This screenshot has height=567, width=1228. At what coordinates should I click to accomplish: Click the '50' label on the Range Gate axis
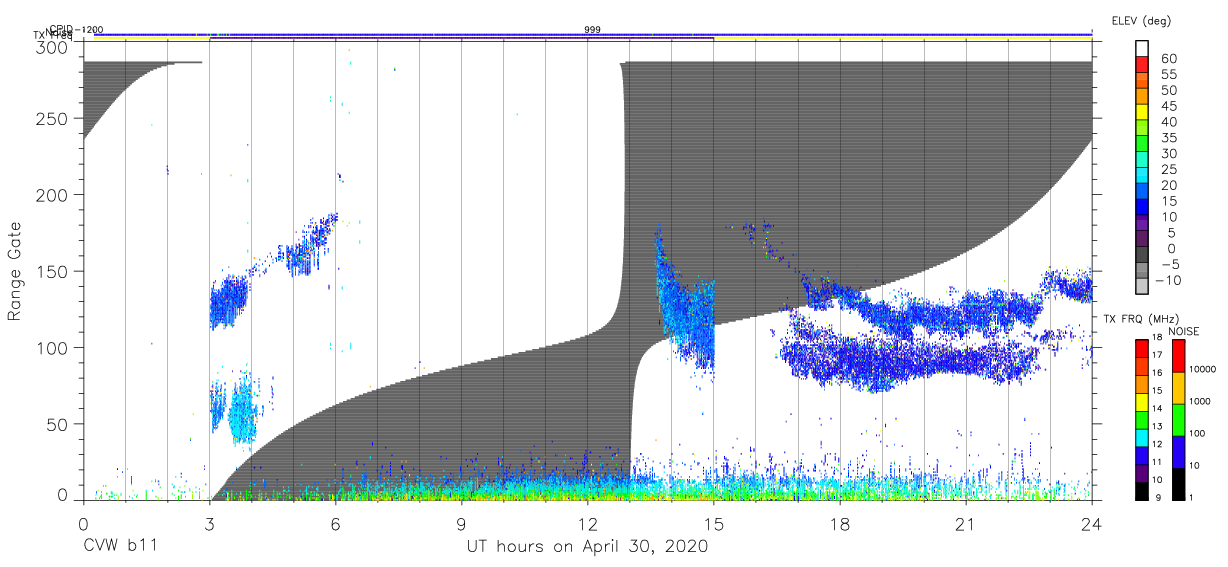[58, 424]
